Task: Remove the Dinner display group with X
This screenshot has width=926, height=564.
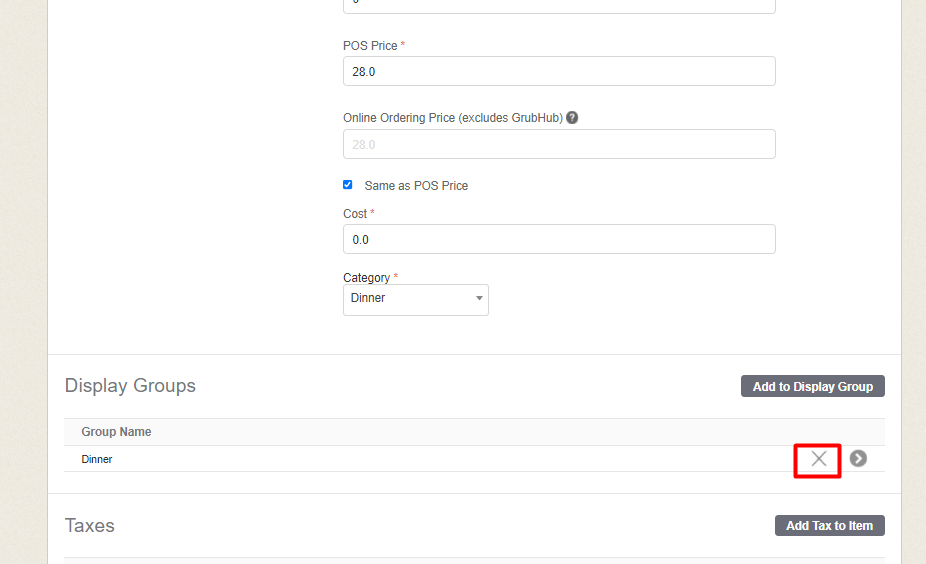Action: coord(818,459)
